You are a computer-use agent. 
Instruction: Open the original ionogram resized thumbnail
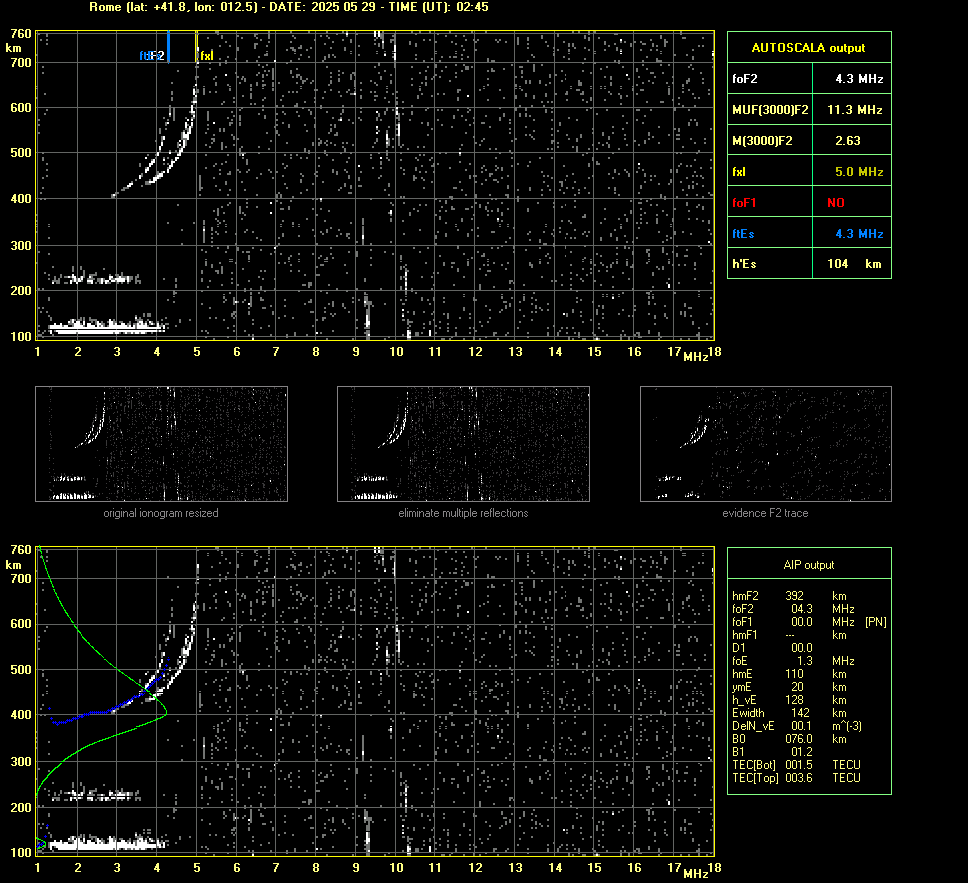click(161, 444)
